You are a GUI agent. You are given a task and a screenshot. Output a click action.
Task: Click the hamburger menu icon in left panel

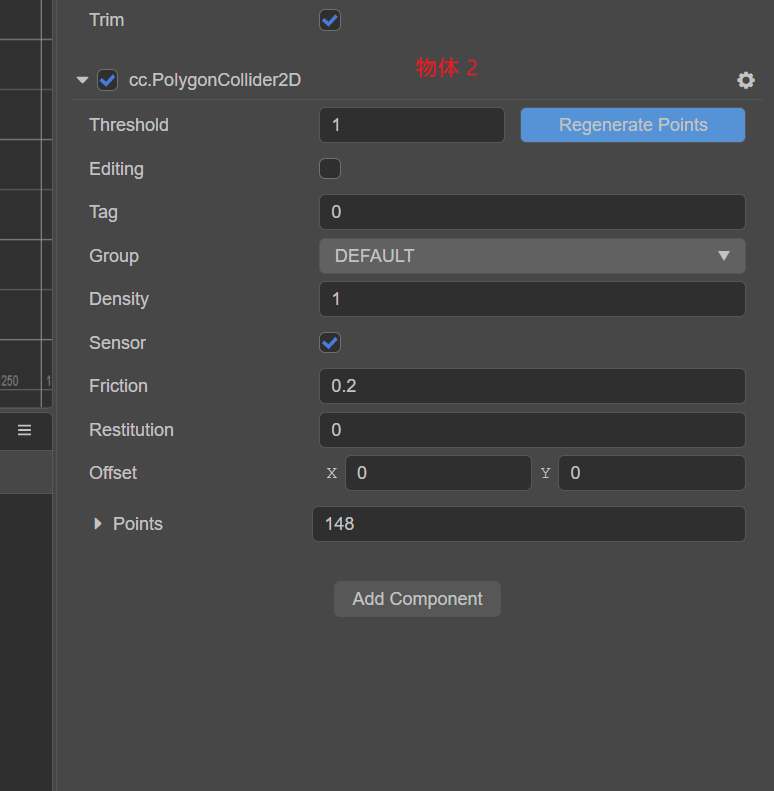click(x=24, y=430)
